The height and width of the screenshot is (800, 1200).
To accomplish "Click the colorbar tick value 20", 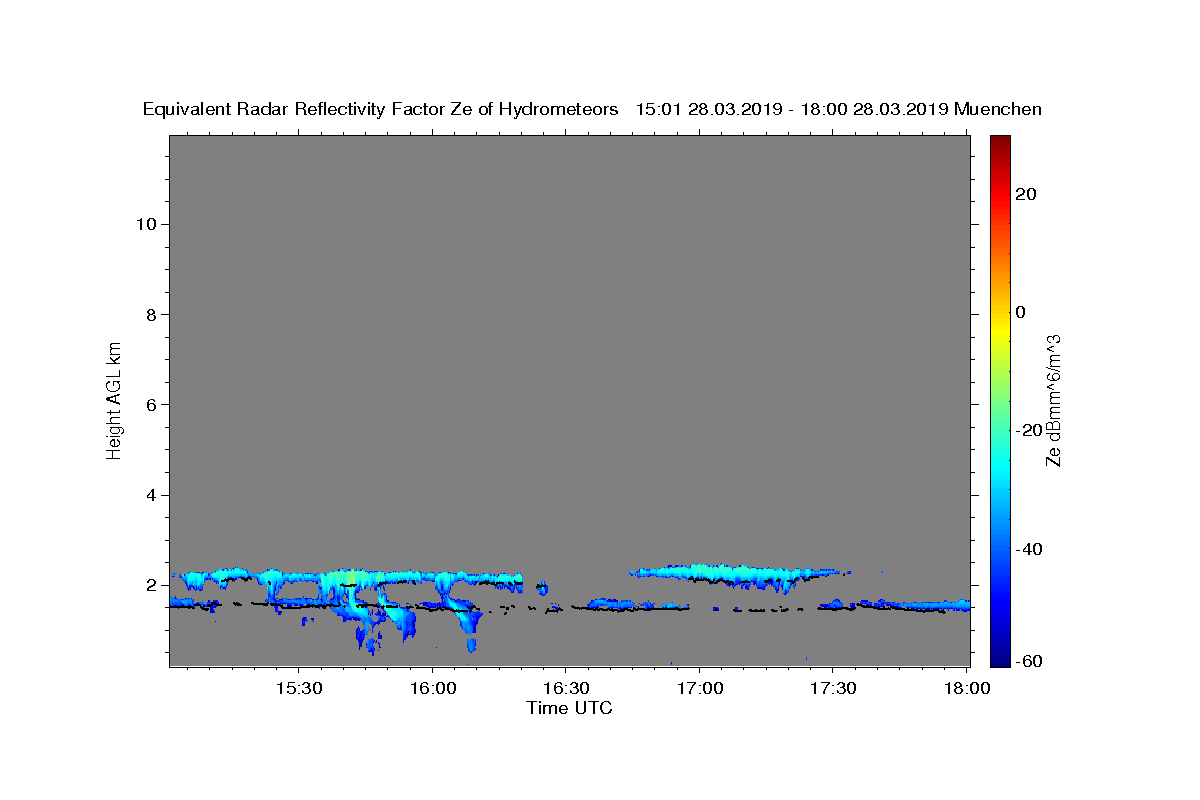I will coord(1025,194).
